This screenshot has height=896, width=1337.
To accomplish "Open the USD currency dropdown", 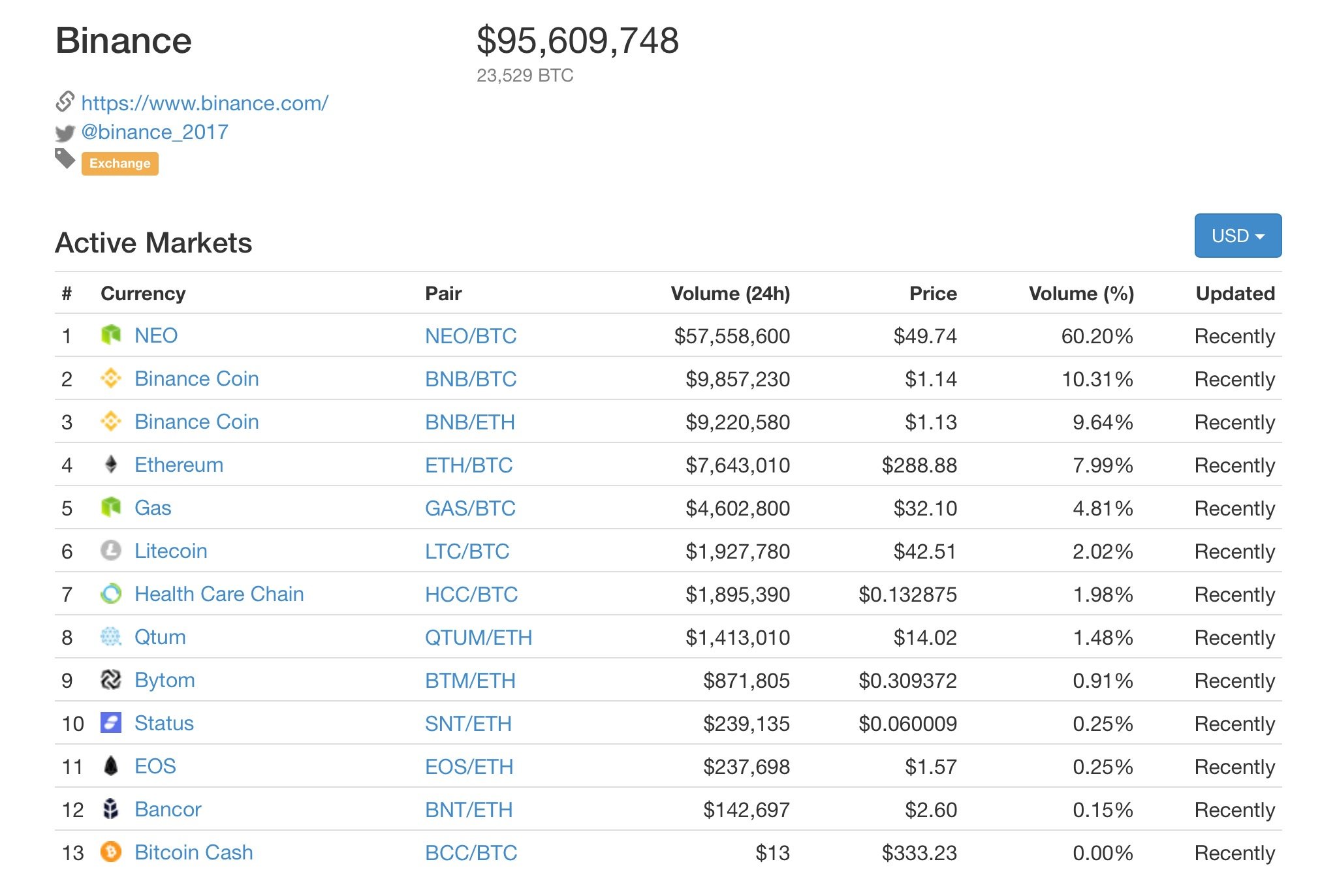I will 1238,236.
